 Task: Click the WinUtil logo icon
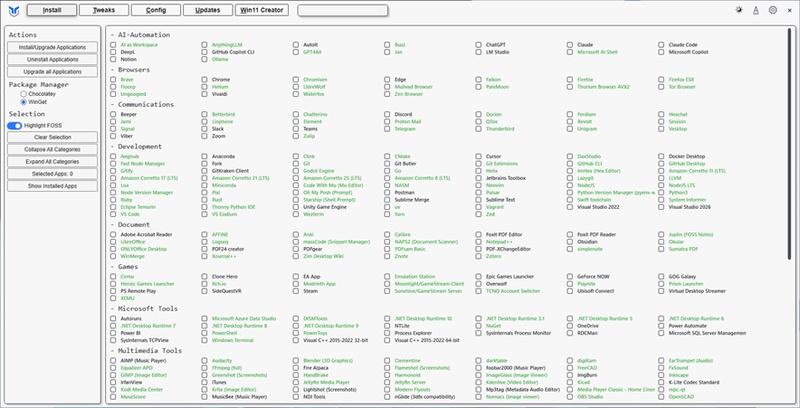click(14, 11)
